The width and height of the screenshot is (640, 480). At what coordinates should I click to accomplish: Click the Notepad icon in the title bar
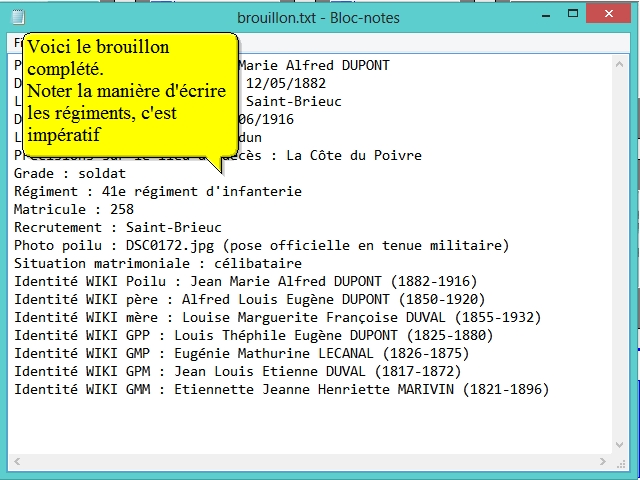pyautogui.click(x=17, y=17)
